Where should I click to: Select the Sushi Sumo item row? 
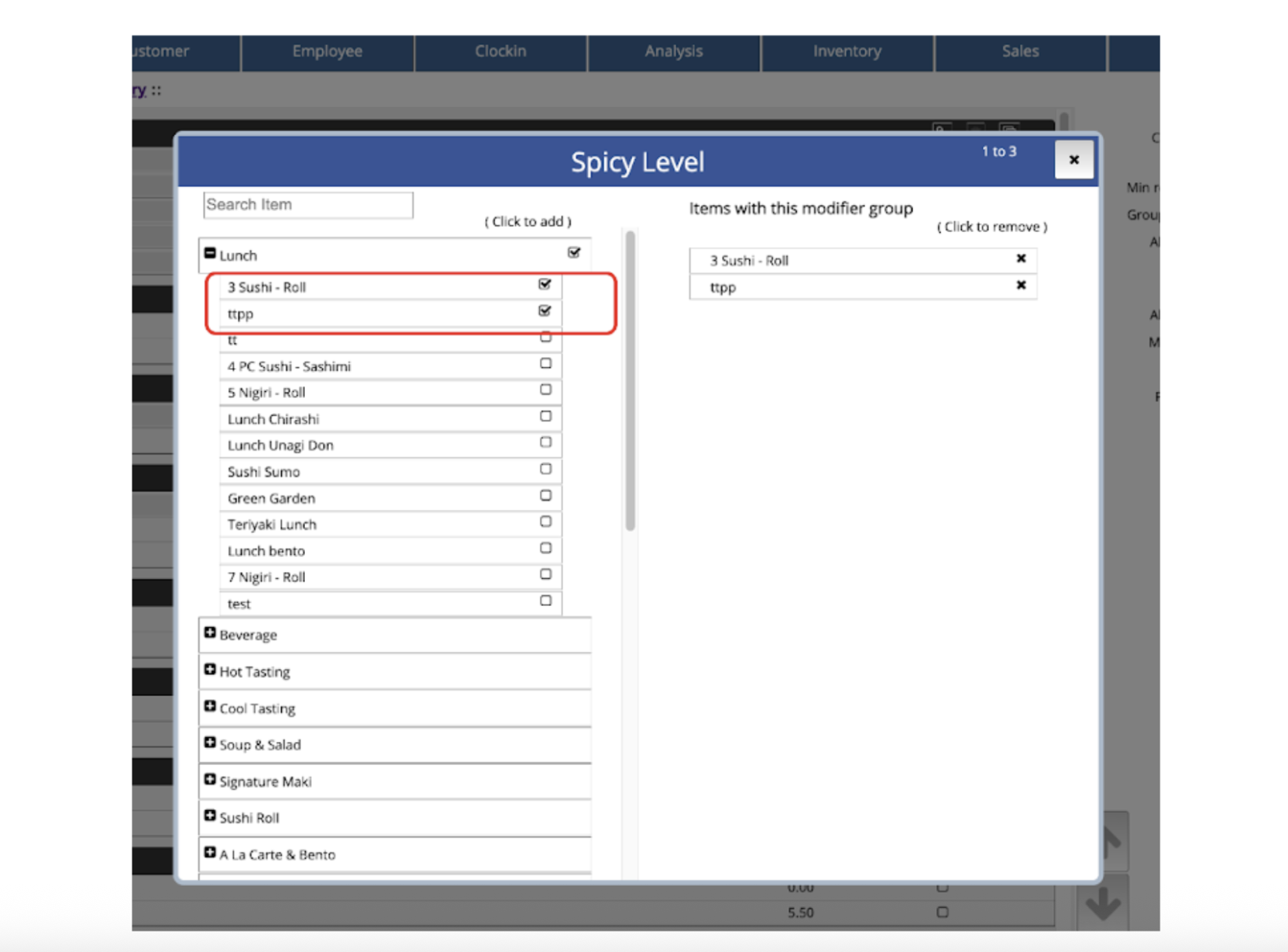pyautogui.click(x=390, y=472)
